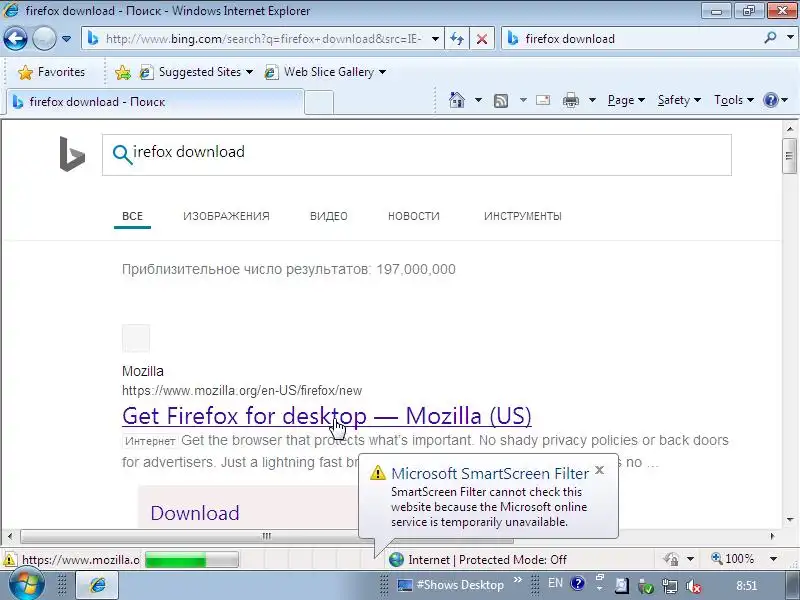The height and width of the screenshot is (600, 800).
Task: Click the horizontal scrollbar left arrow
Action: 10,536
